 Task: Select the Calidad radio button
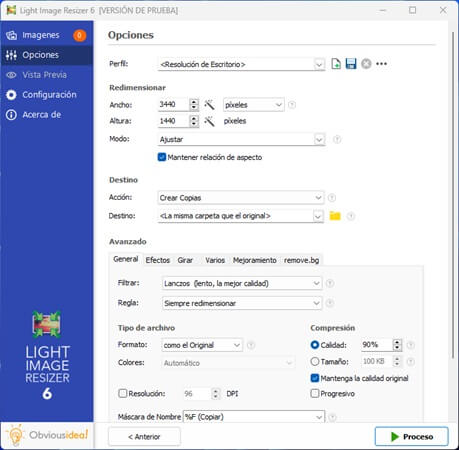314,345
